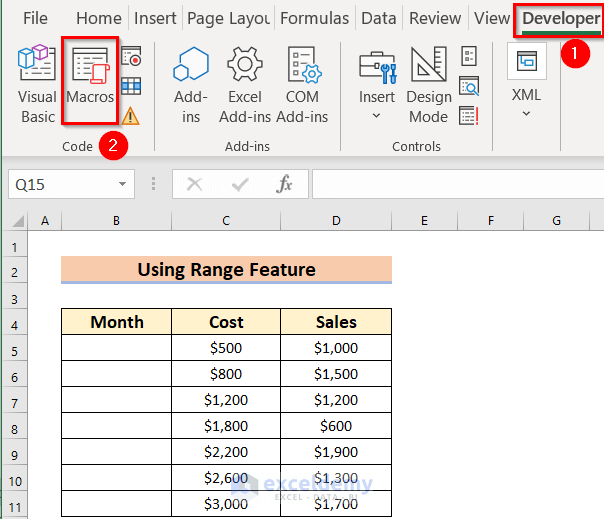Open the Page Layout tab

click(x=228, y=18)
